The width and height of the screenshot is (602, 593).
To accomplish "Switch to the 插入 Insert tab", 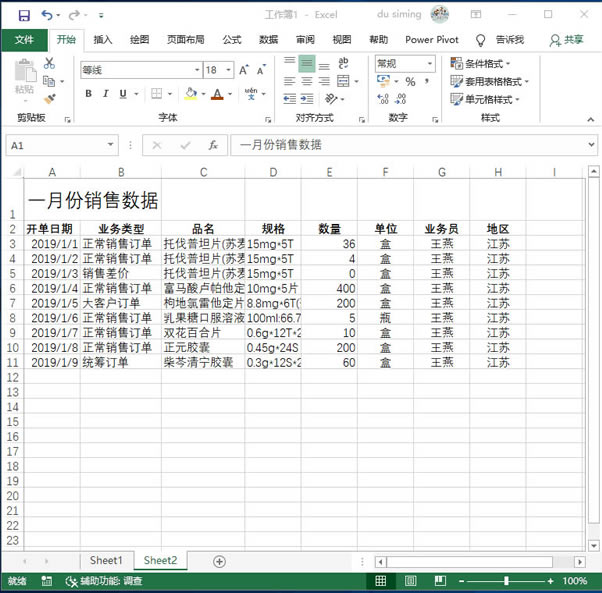I will pyautogui.click(x=103, y=40).
